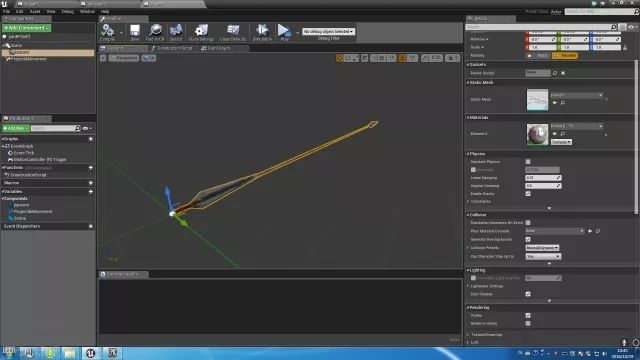Viewport: 640px width, 360px height.
Task: Open the Collision Presets dropdown
Action: 542,248
